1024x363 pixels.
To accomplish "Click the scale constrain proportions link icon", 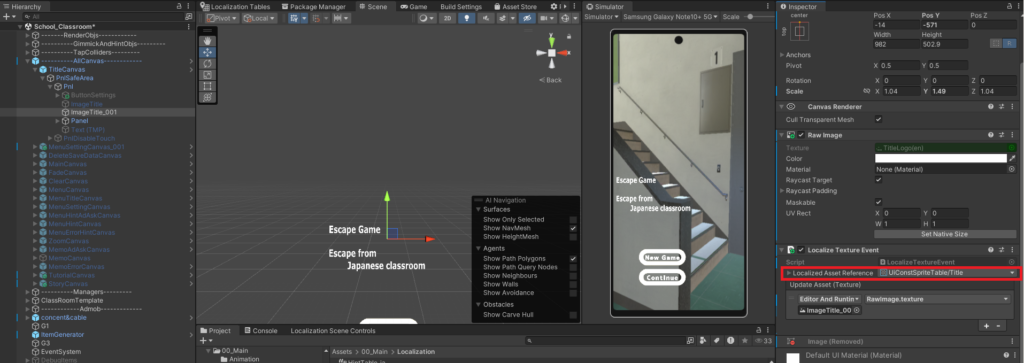I will click(x=867, y=91).
